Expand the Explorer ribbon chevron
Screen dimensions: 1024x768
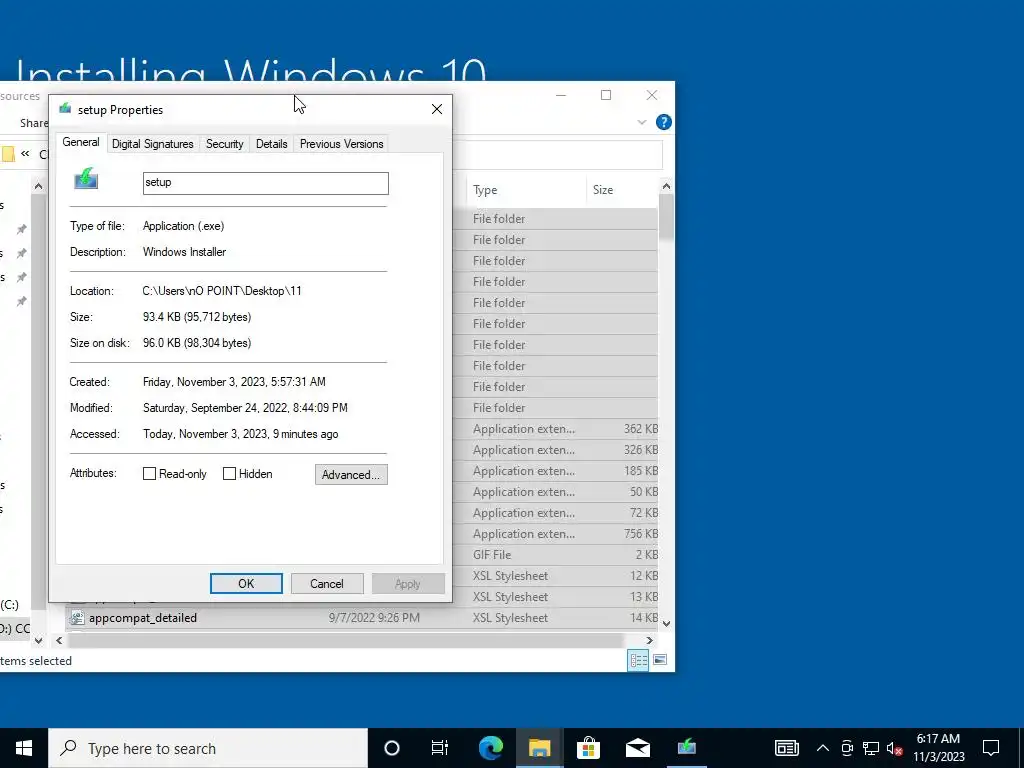642,122
